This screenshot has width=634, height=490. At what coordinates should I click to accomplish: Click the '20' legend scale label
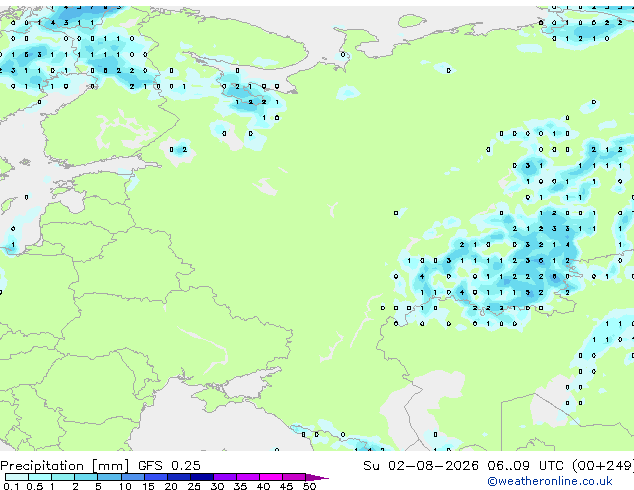click(171, 486)
